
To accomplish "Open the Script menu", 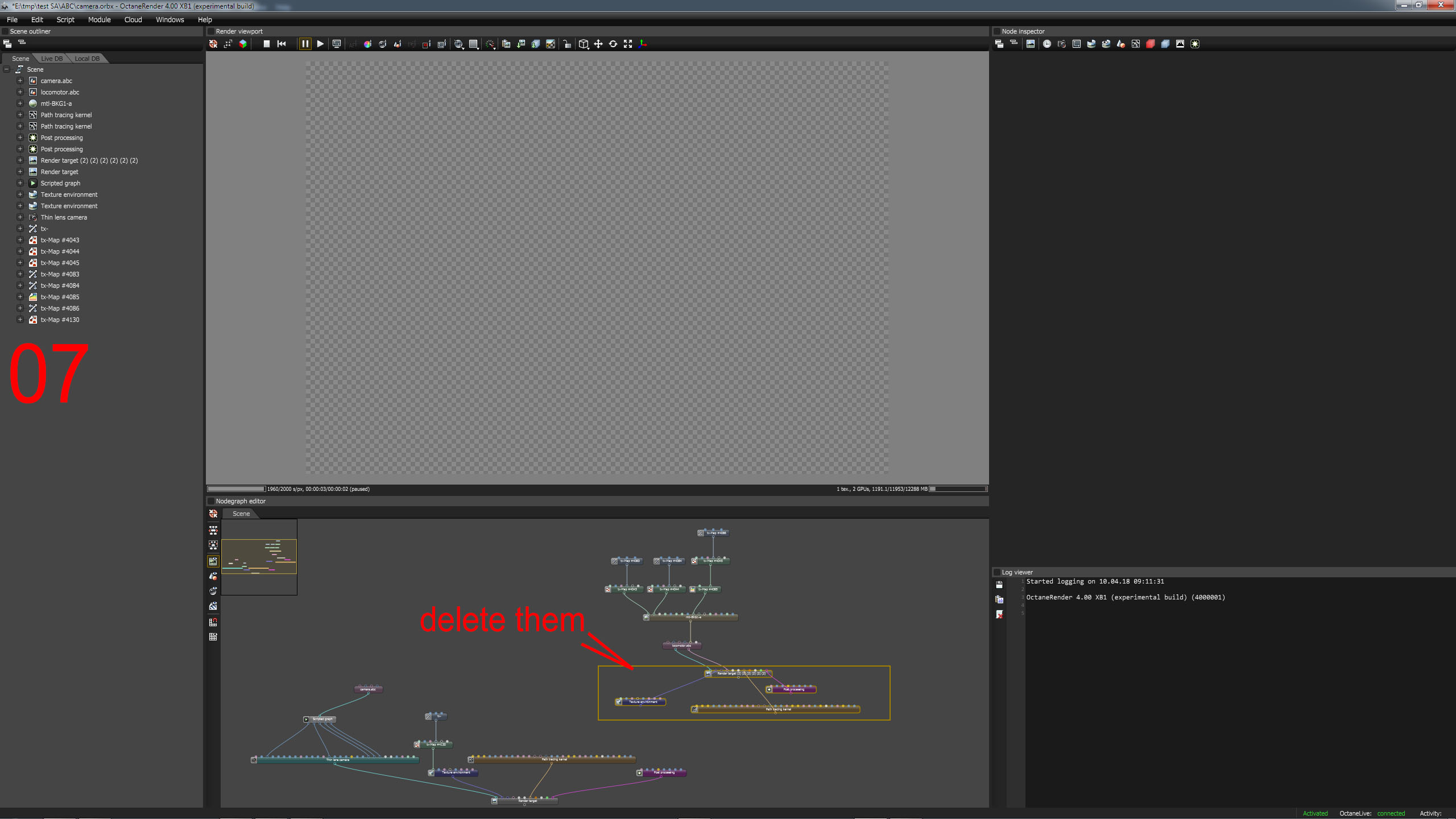I will [65, 19].
